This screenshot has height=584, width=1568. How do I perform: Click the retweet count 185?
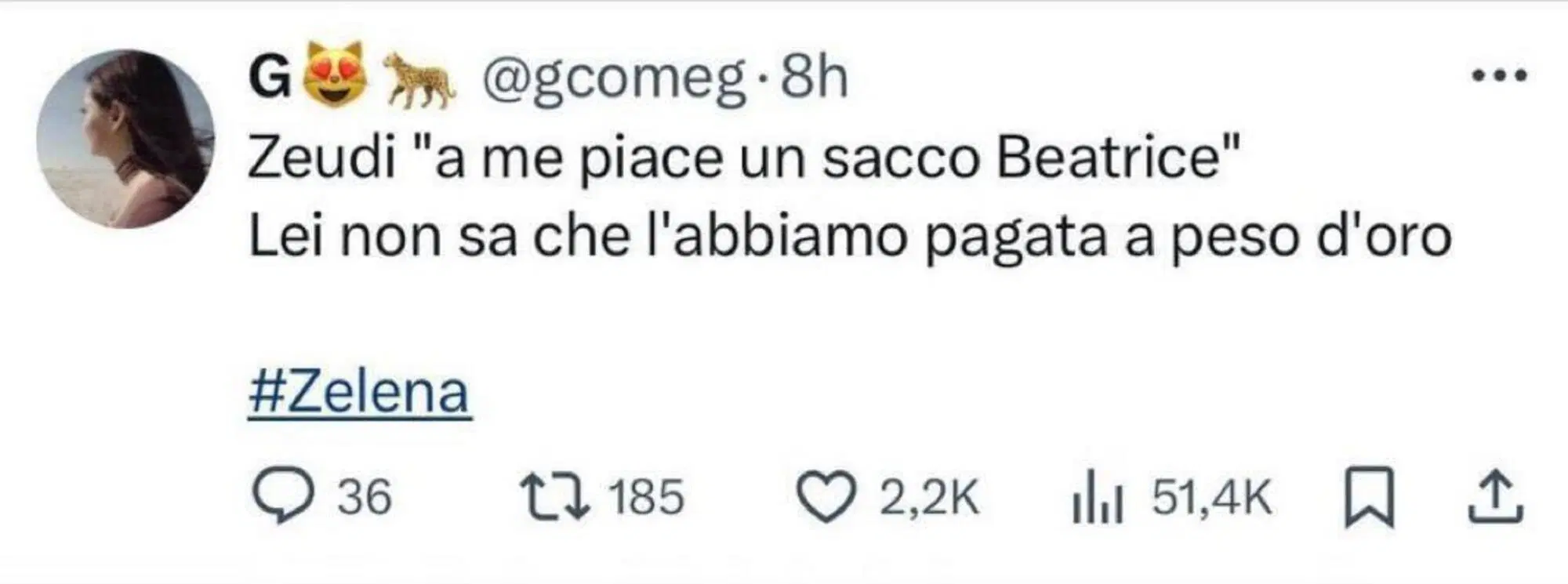pos(647,498)
